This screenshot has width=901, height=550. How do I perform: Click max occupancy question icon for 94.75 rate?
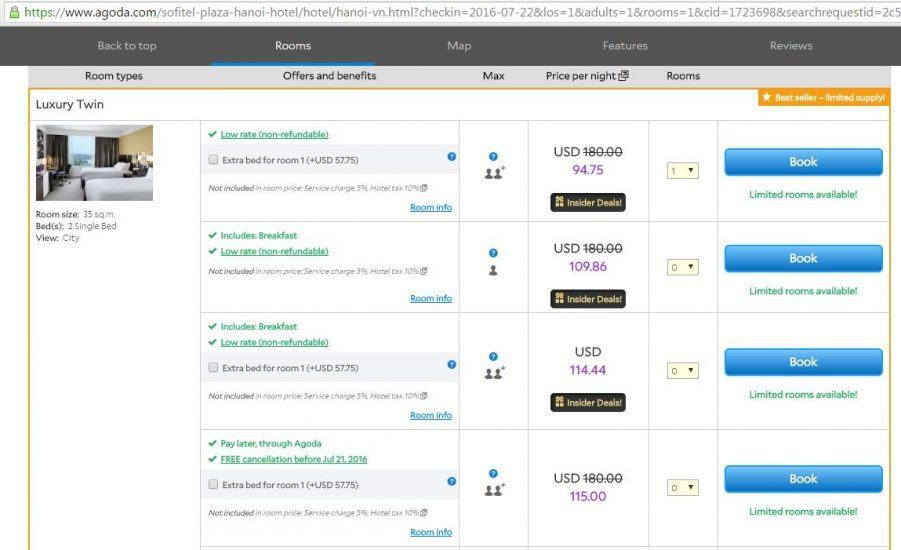tap(493, 157)
